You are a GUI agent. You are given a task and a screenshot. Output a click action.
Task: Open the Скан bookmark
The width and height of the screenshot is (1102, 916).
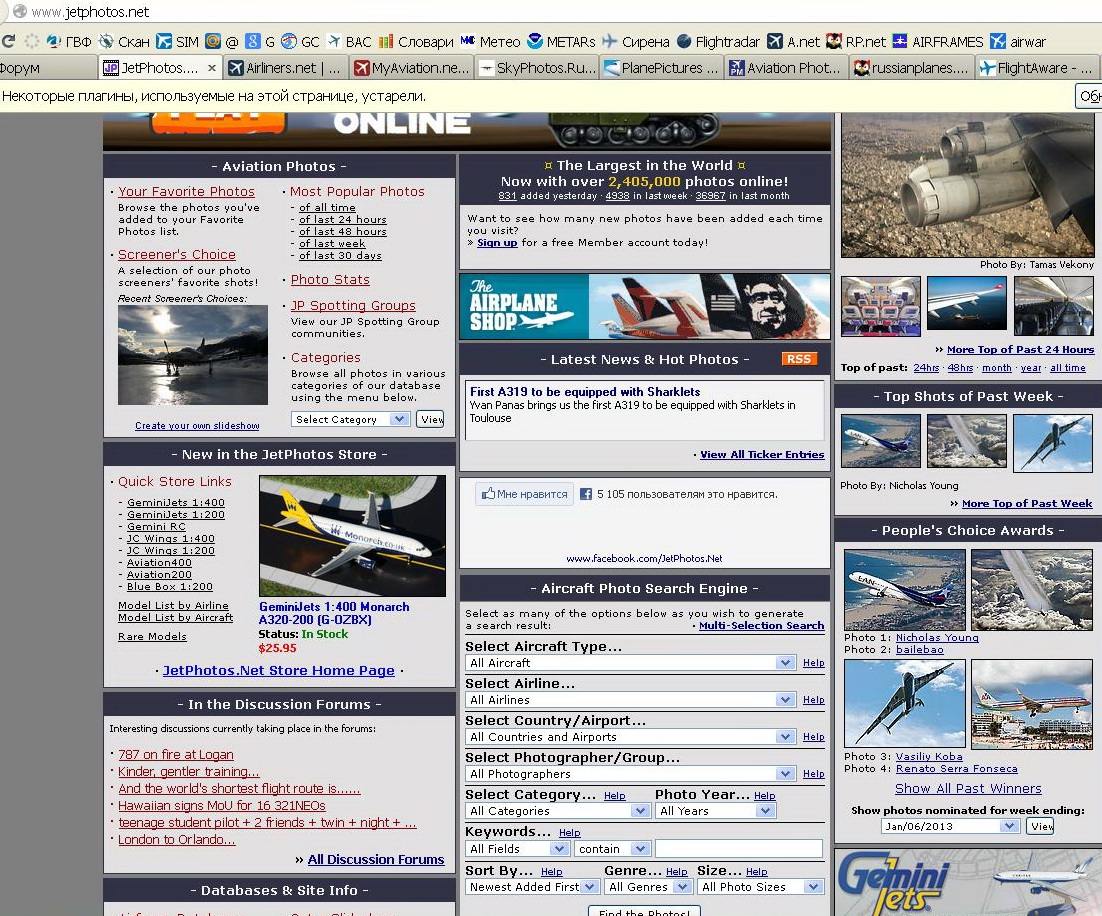click(124, 41)
